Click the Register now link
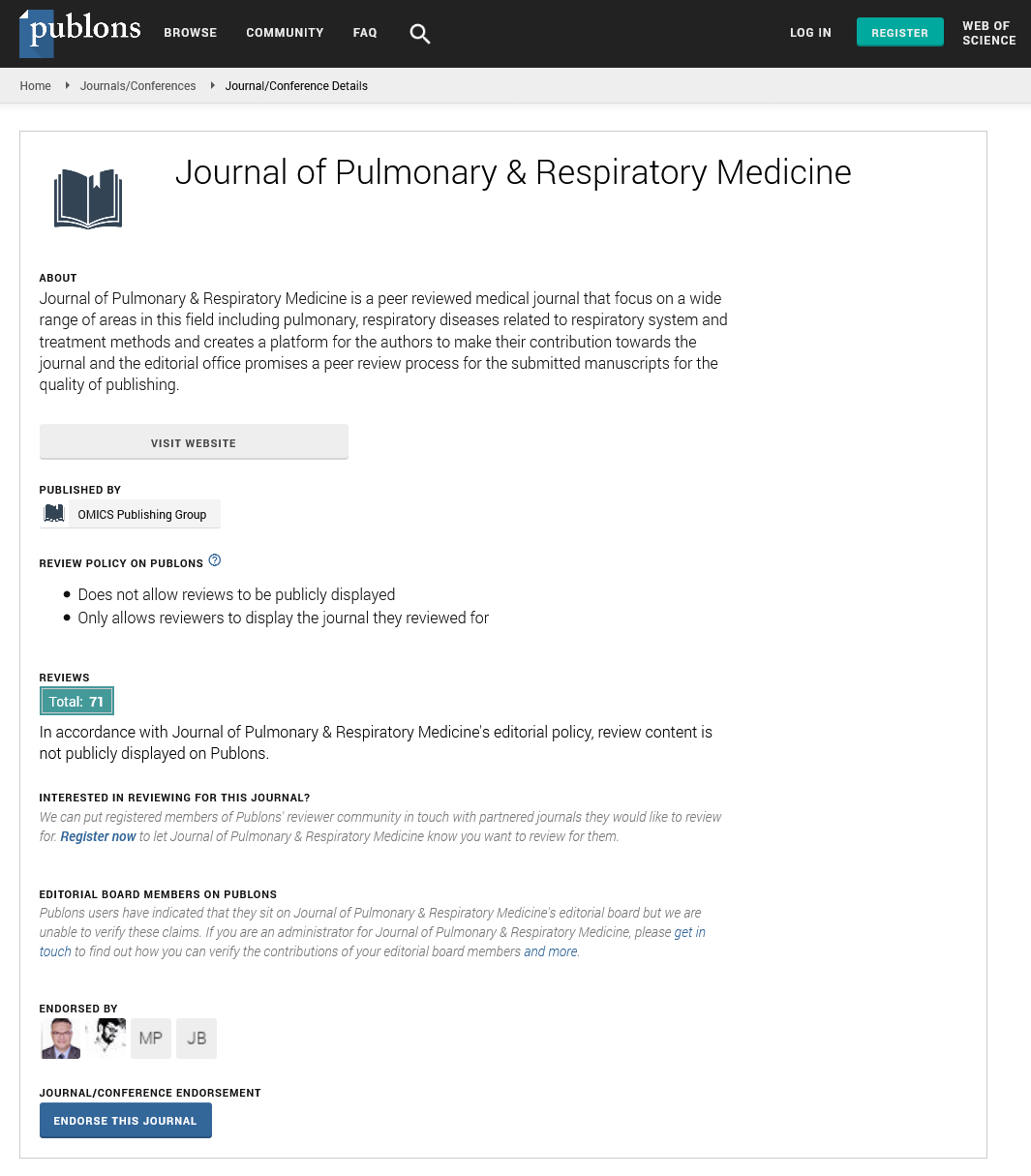 point(98,836)
